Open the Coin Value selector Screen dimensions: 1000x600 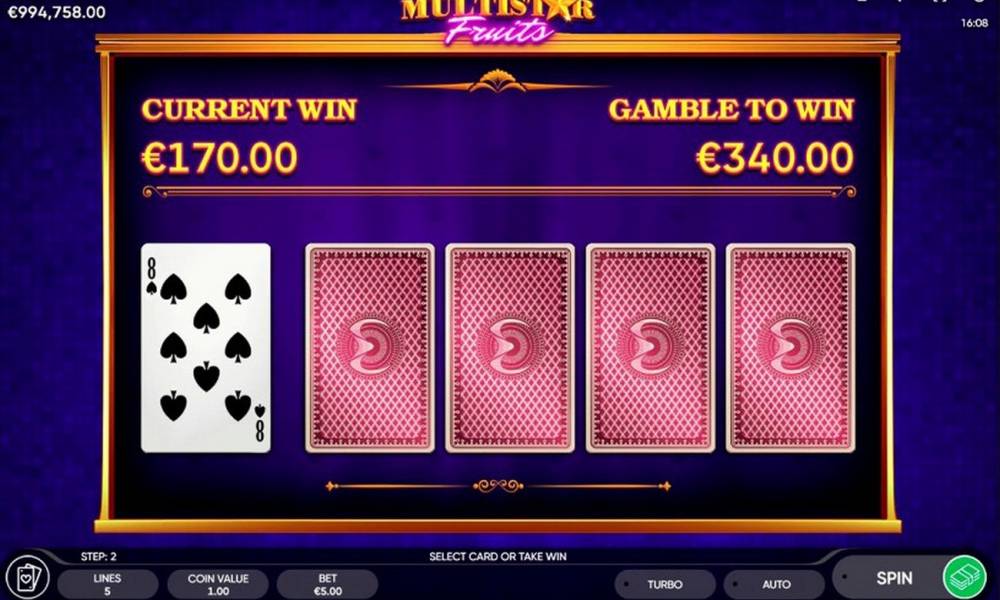(x=217, y=584)
